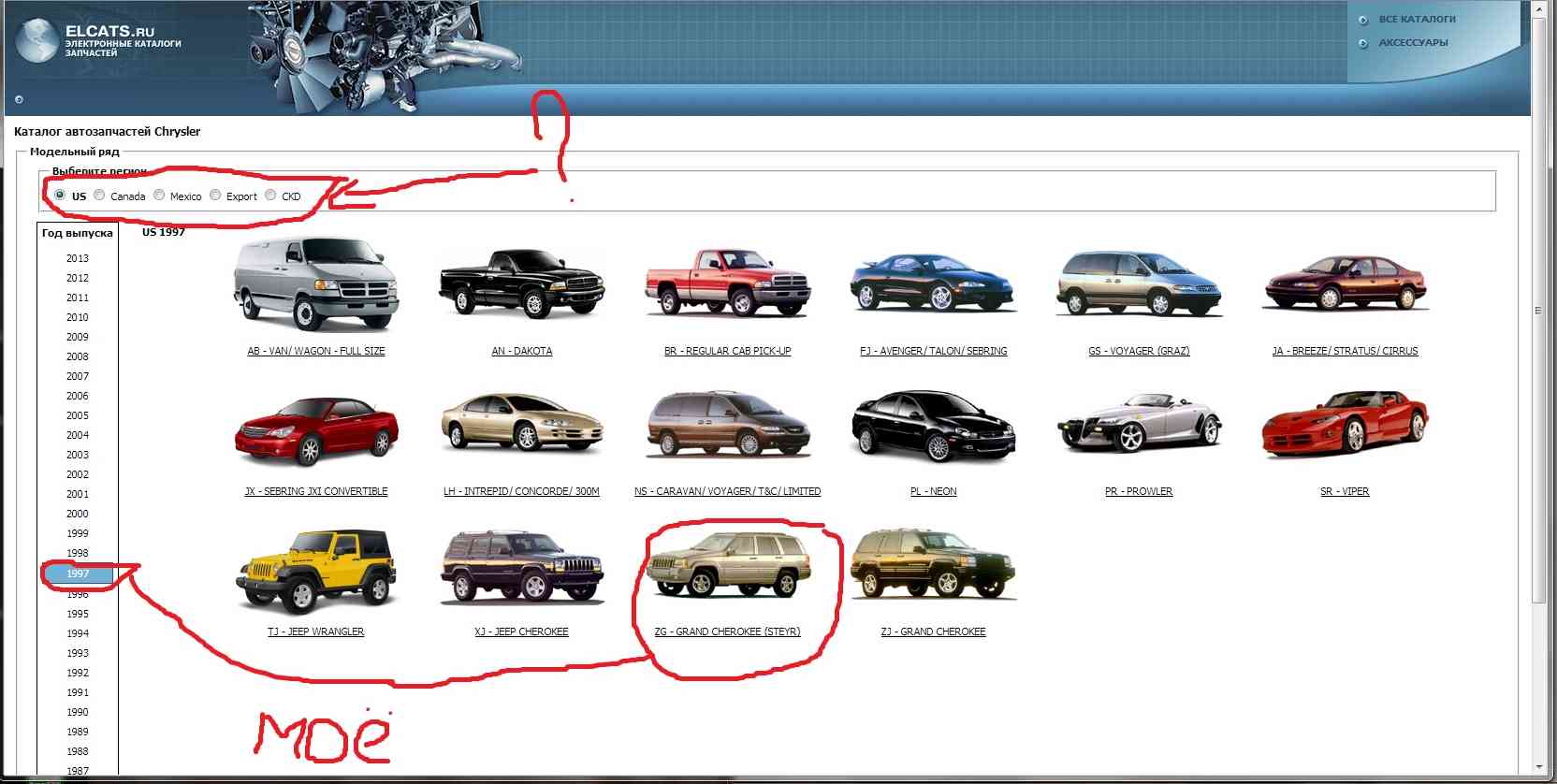Open the AN Dakota black pickup thumbnail
This screenshot has height=784, width=1557.
[521, 283]
